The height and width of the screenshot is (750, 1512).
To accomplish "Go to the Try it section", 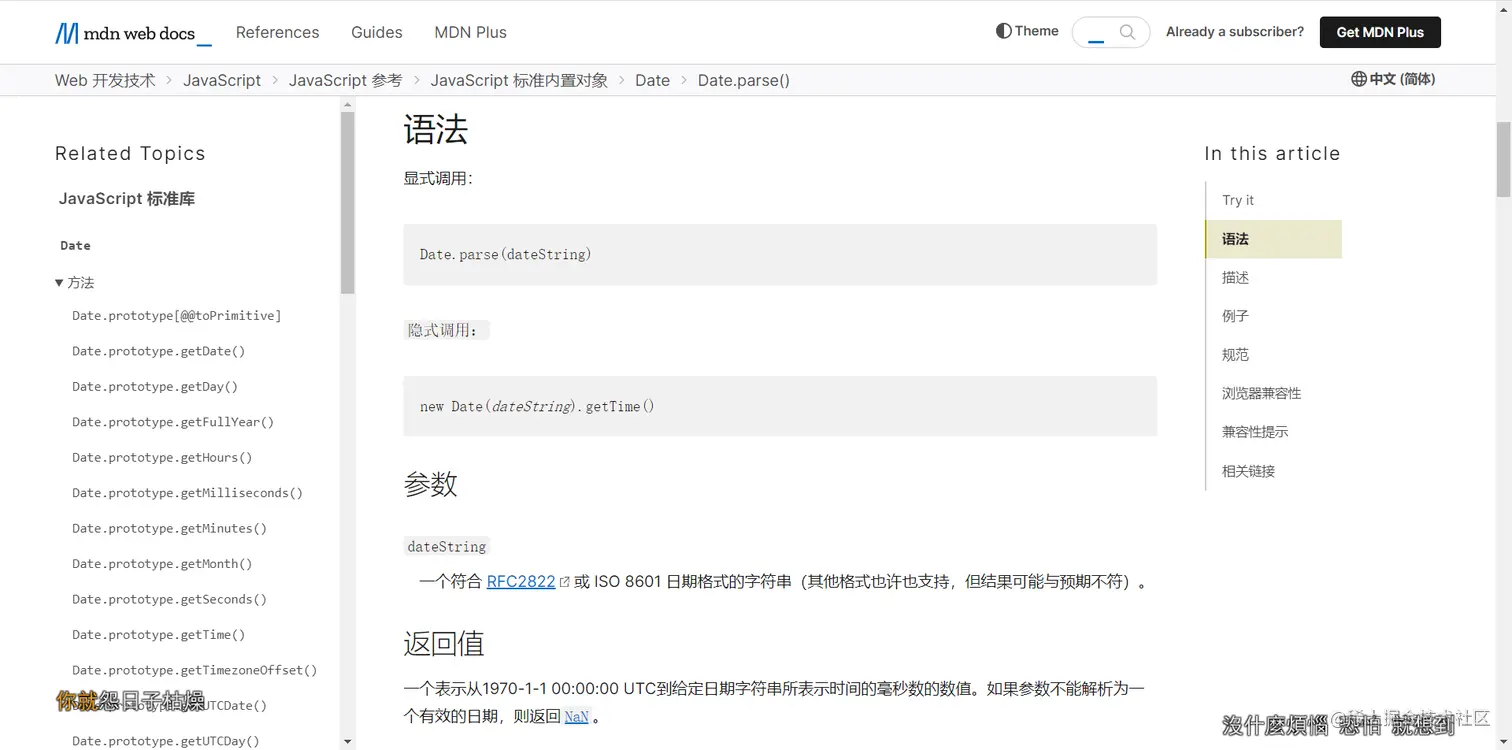I will (1237, 199).
